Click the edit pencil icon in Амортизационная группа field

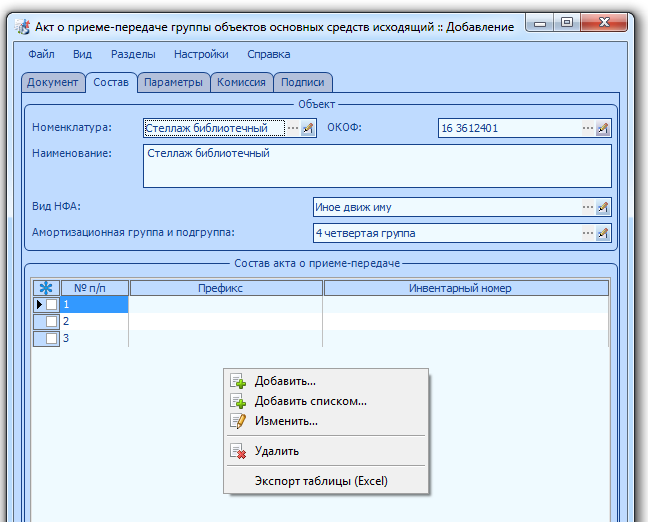603,234
